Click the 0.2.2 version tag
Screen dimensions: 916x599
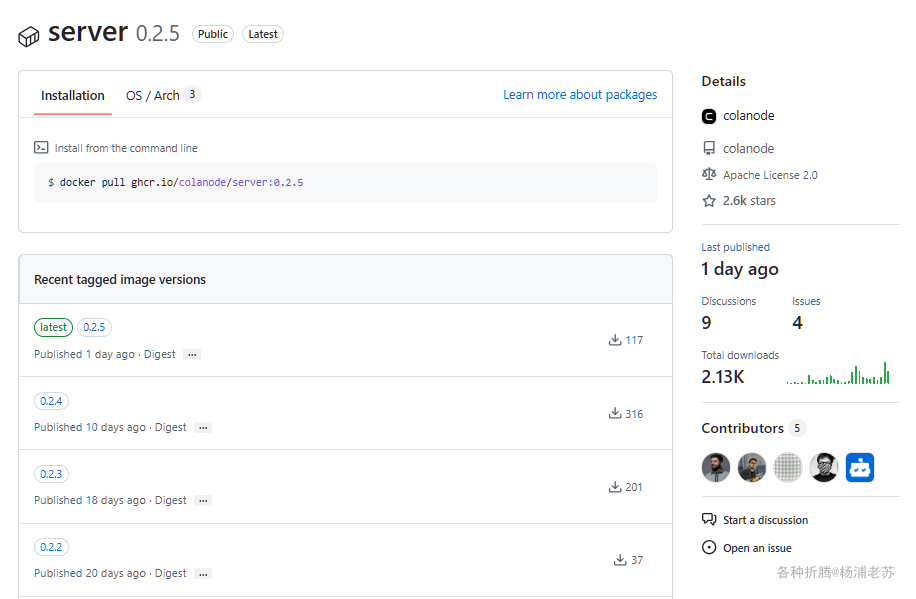(x=51, y=547)
